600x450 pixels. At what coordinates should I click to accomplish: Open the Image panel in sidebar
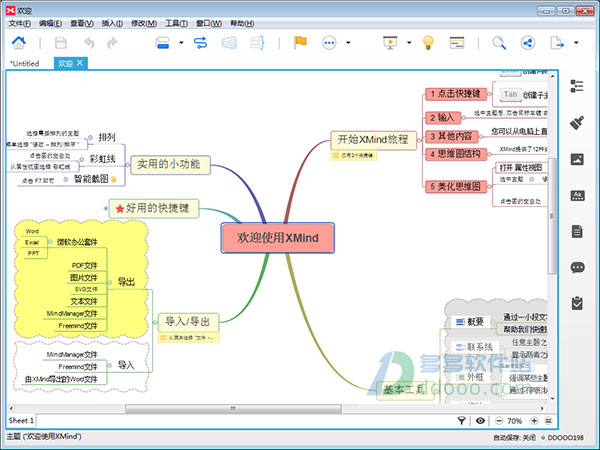(577, 159)
